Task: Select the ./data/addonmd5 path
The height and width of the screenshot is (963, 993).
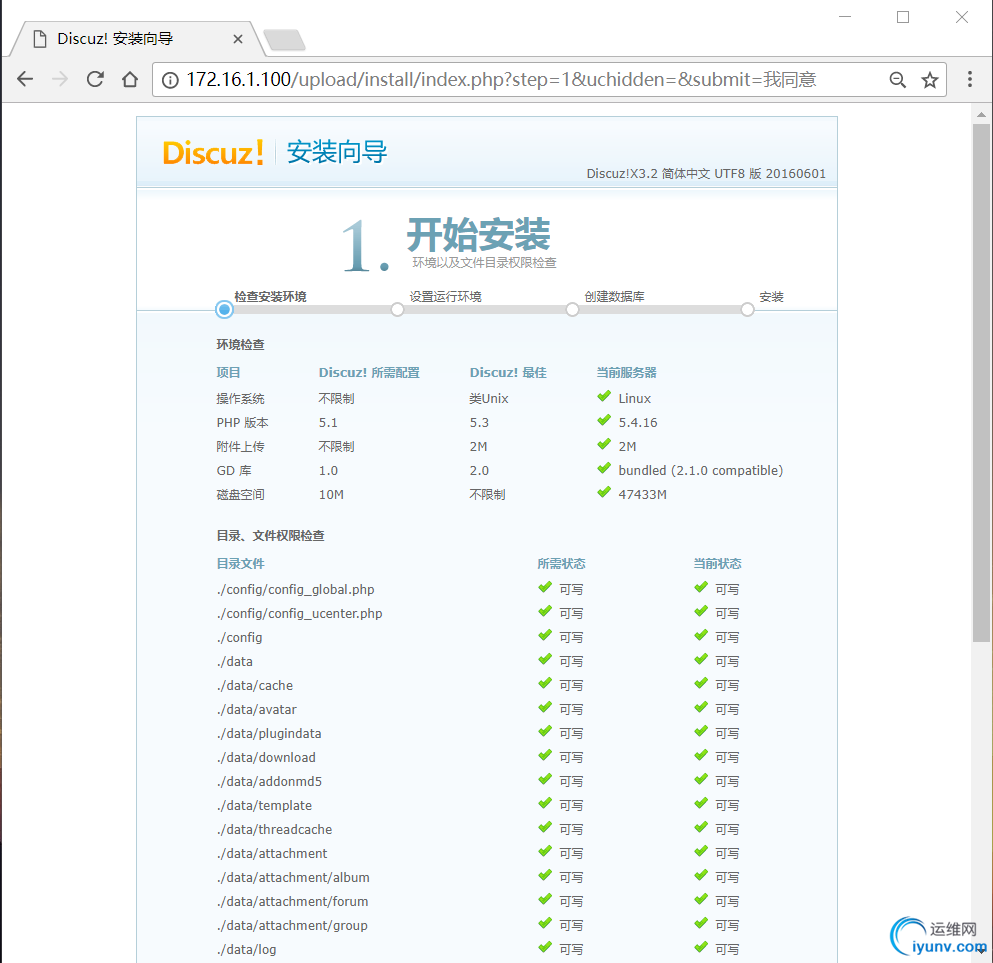Action: click(269, 781)
